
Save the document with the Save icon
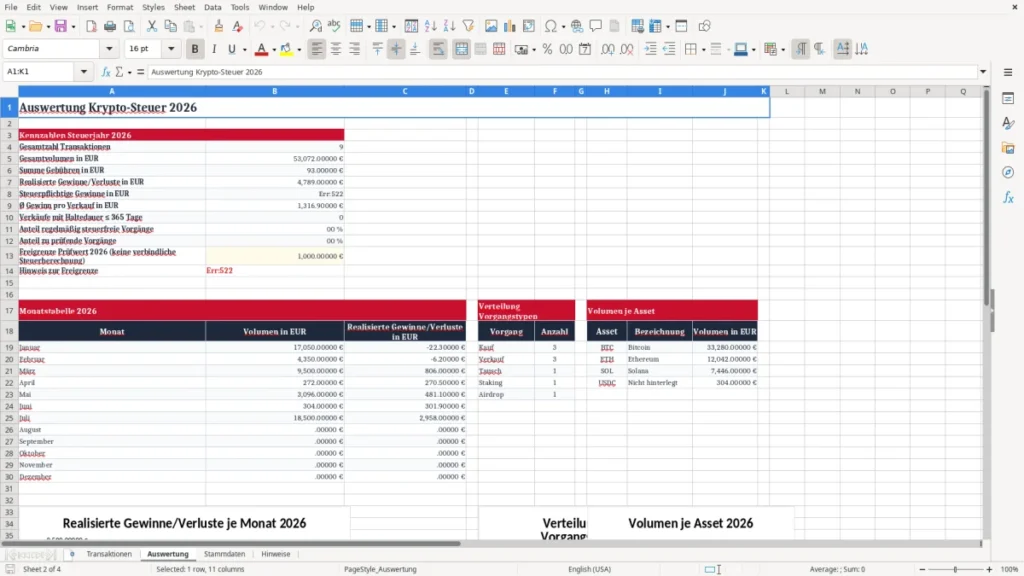click(x=61, y=26)
